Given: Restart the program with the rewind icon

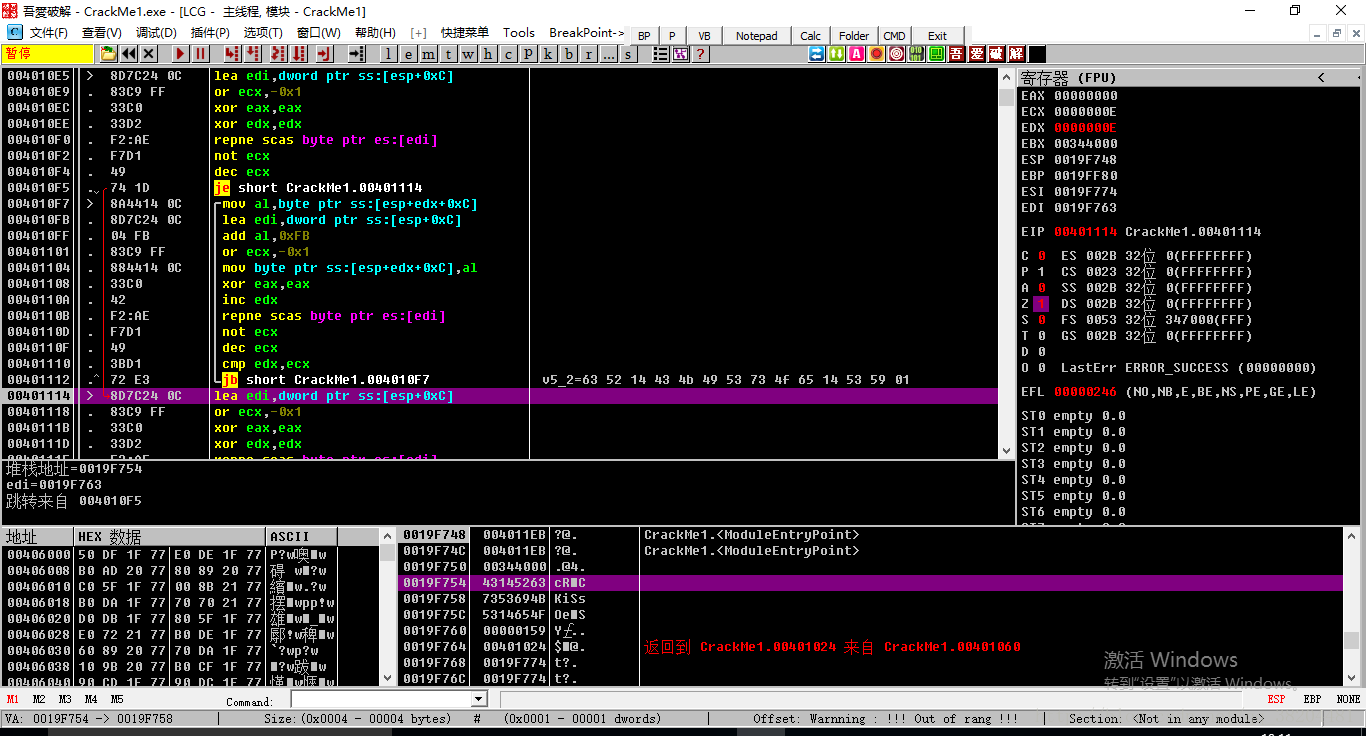Looking at the screenshot, I should click(129, 54).
